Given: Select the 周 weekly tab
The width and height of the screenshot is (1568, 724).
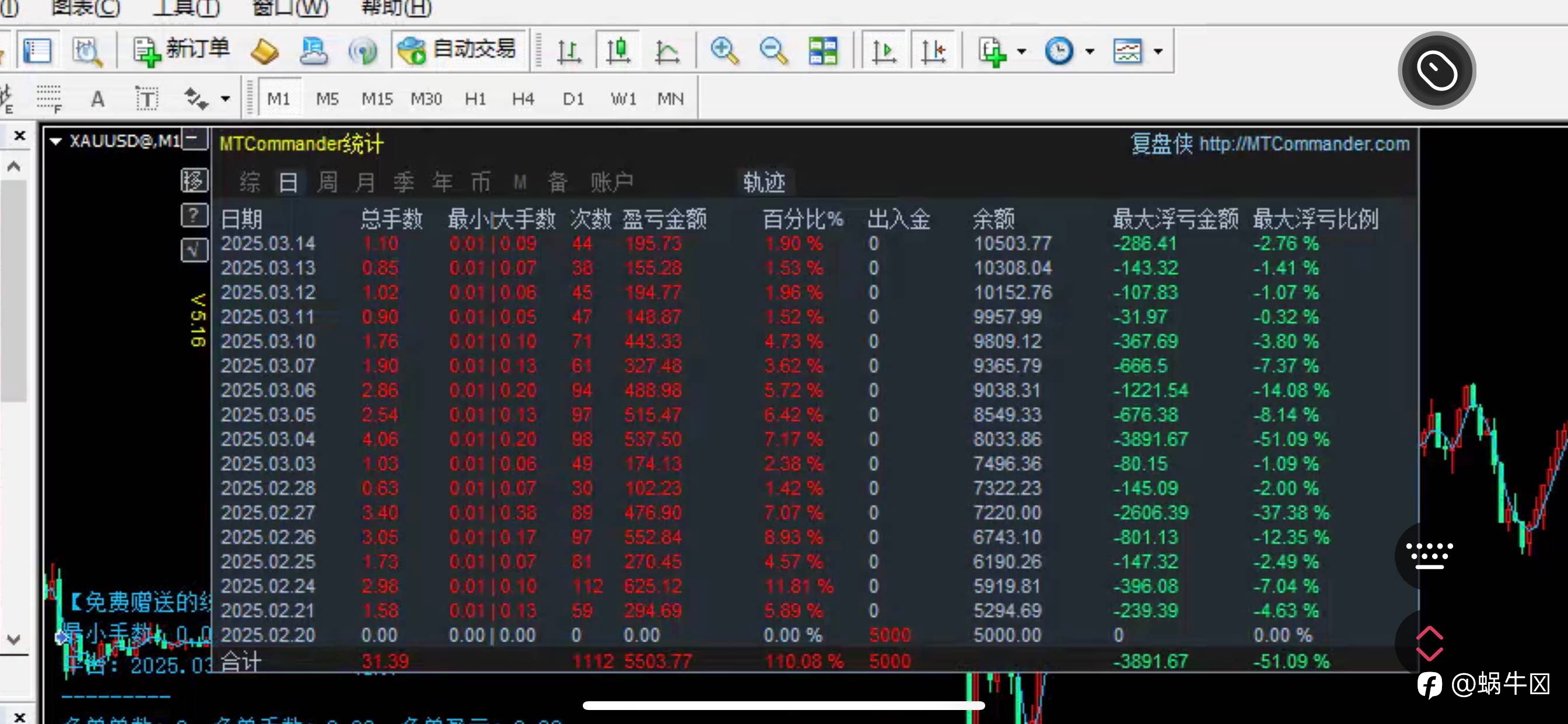Looking at the screenshot, I should pos(327,182).
